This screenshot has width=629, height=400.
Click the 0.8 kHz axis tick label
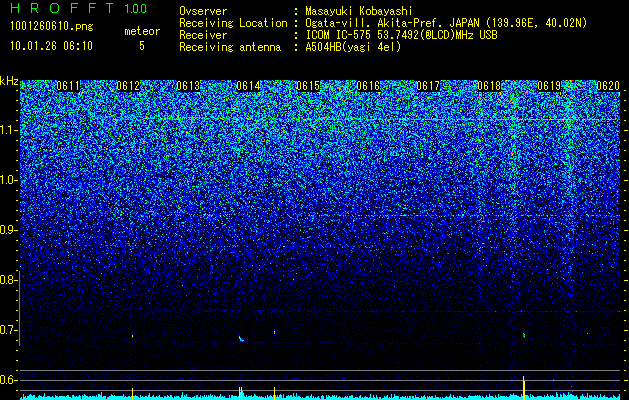click(8, 280)
